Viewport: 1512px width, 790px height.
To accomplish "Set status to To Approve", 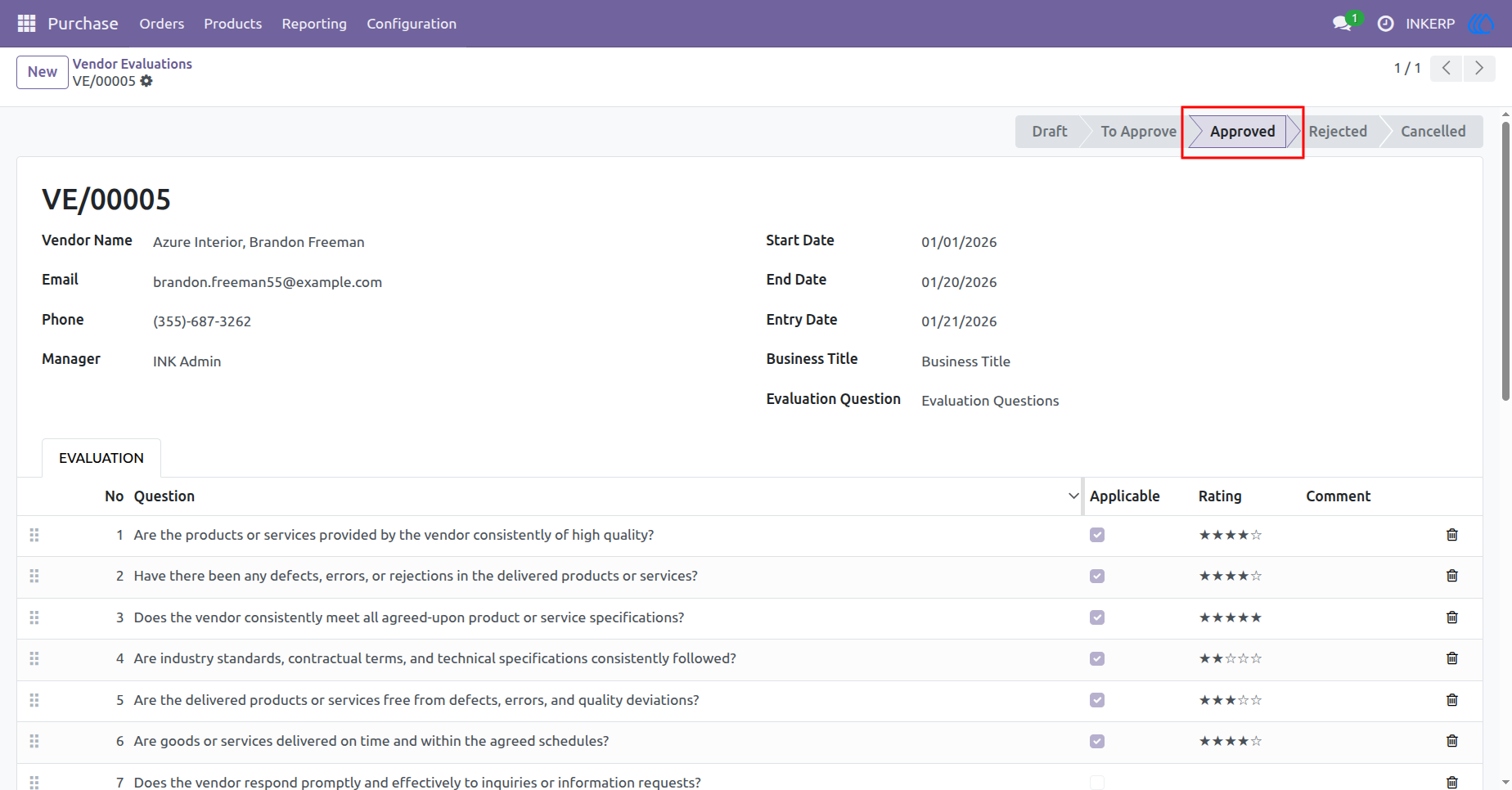I will [1138, 132].
